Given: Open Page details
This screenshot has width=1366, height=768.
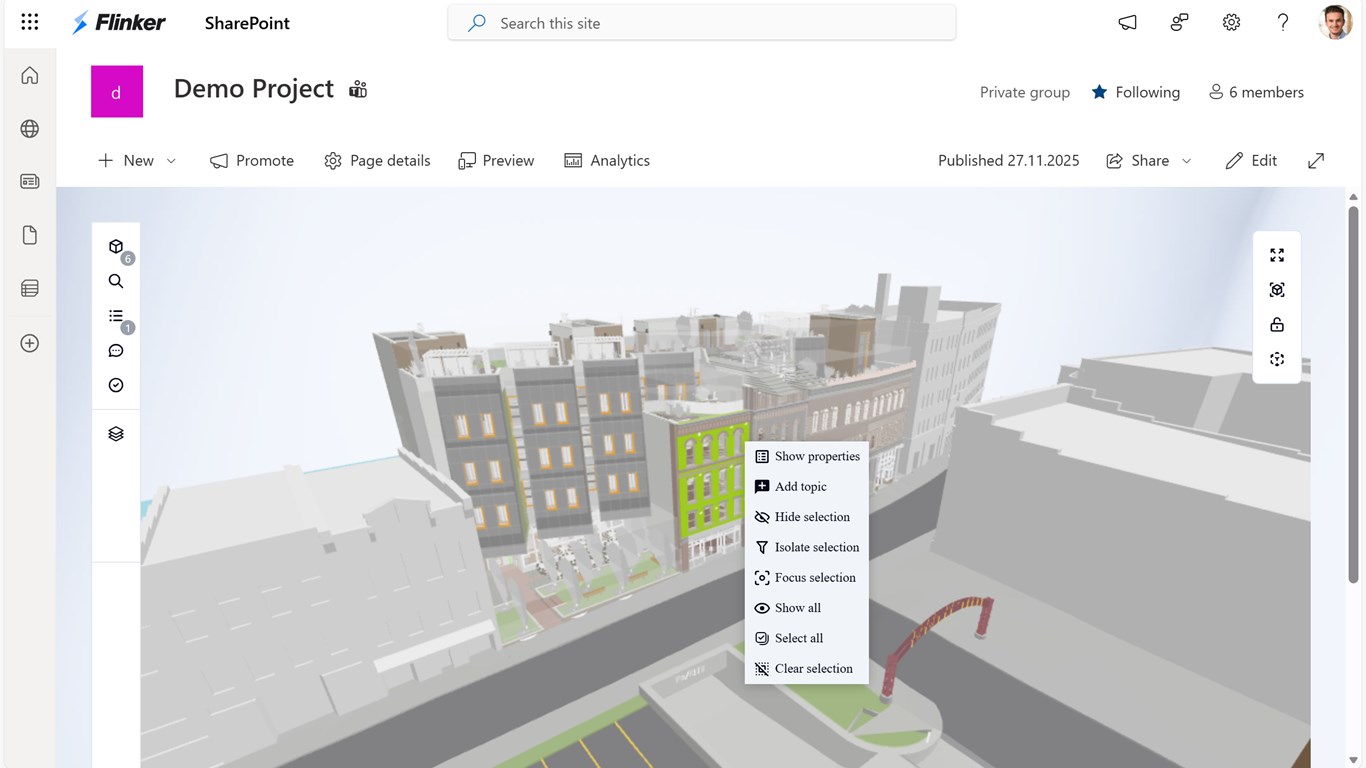Looking at the screenshot, I should pos(377,160).
